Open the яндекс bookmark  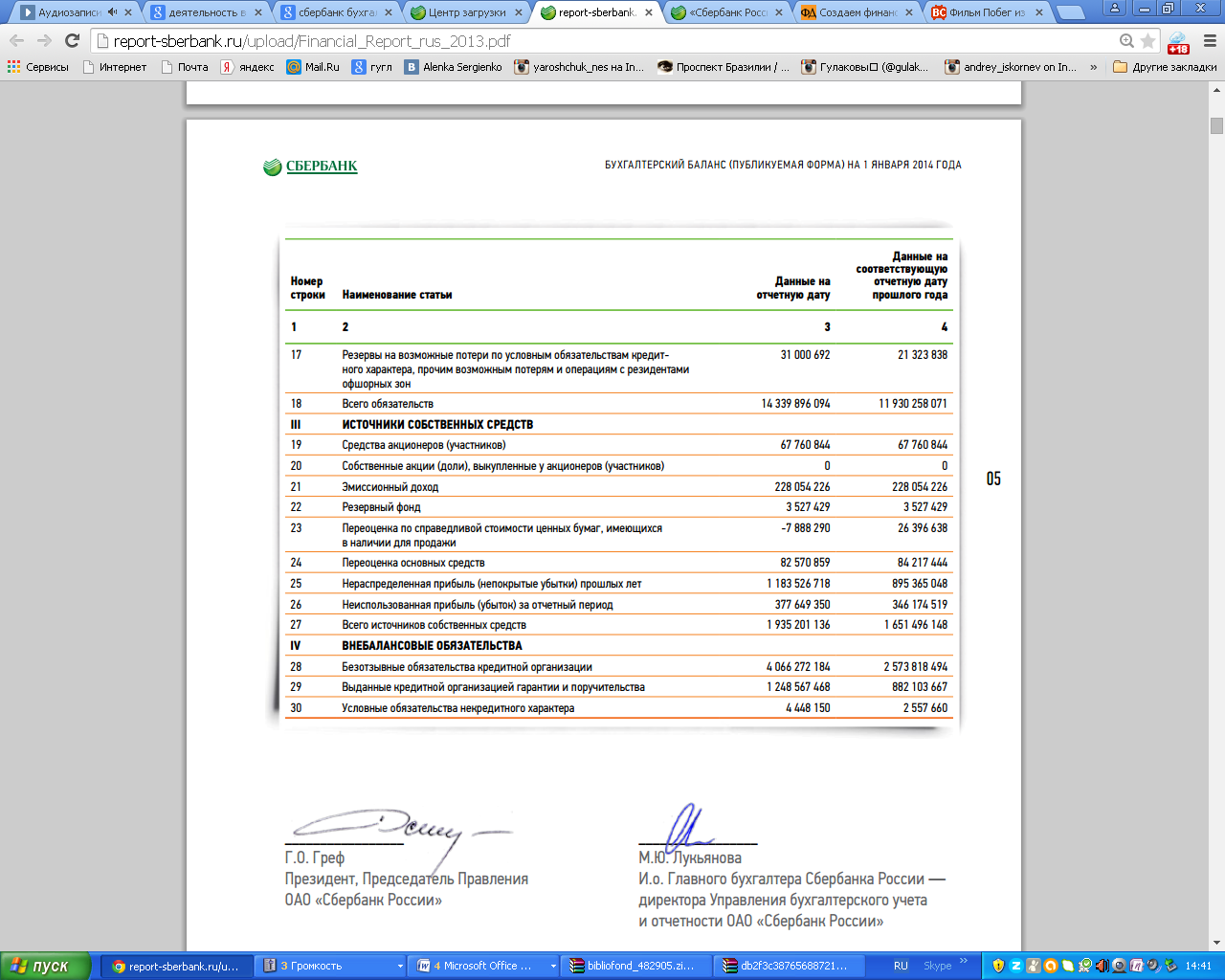(x=248, y=67)
